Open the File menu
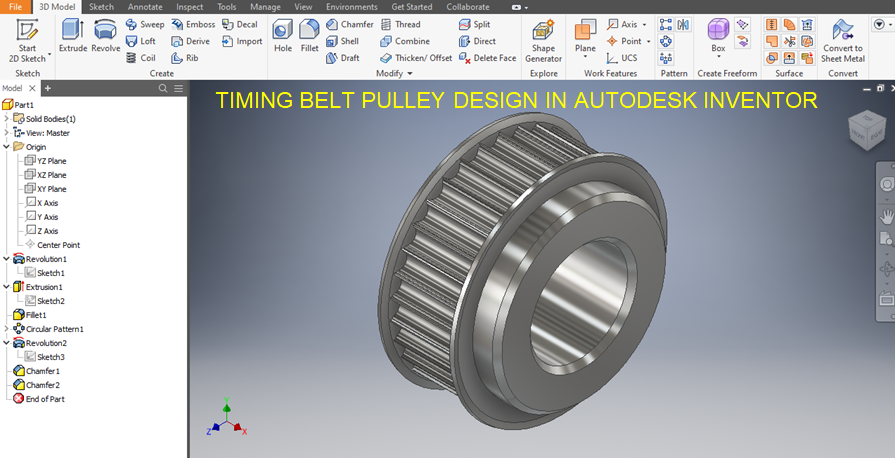This screenshot has width=895, height=459. pyautogui.click(x=16, y=7)
